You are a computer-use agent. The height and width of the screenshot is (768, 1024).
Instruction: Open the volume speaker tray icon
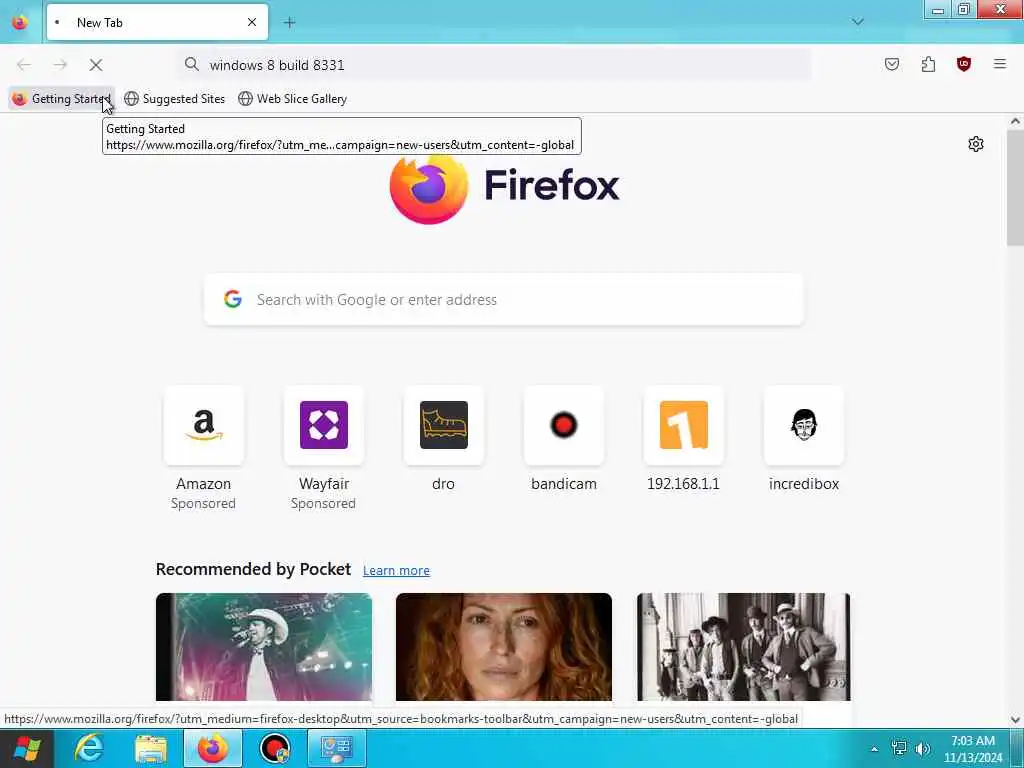923,748
